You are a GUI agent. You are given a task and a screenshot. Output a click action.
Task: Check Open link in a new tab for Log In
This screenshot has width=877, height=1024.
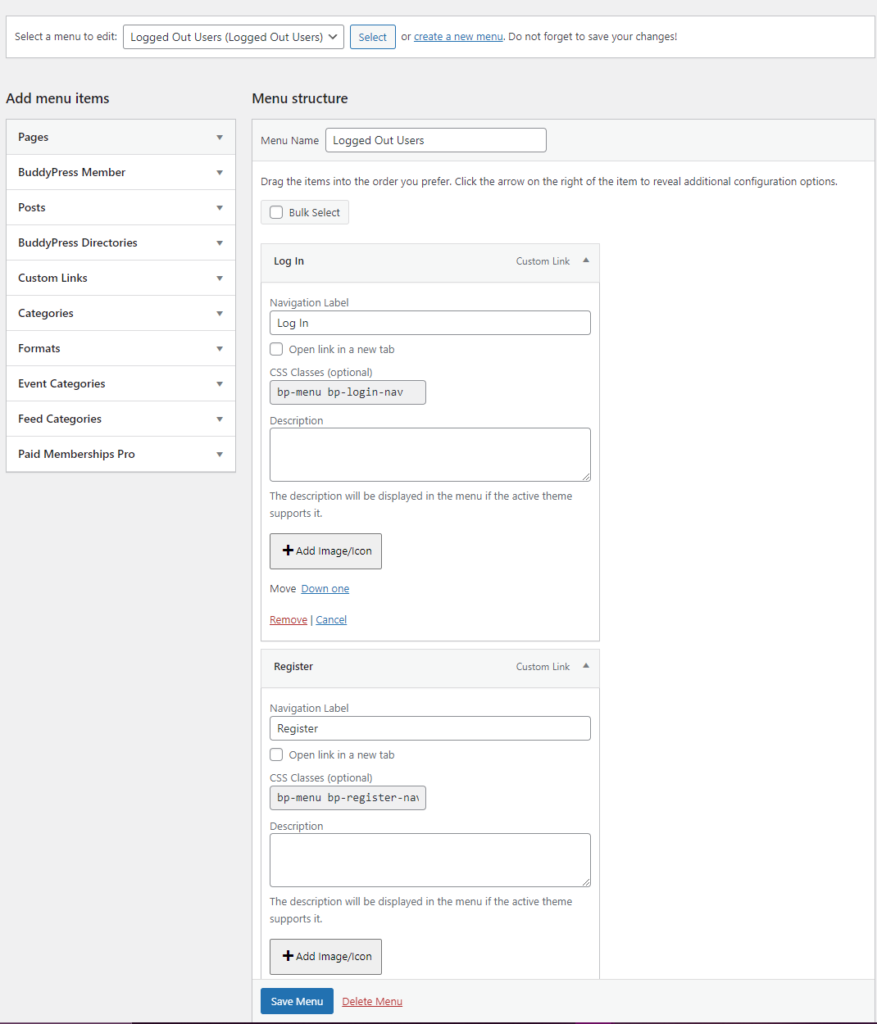276,349
